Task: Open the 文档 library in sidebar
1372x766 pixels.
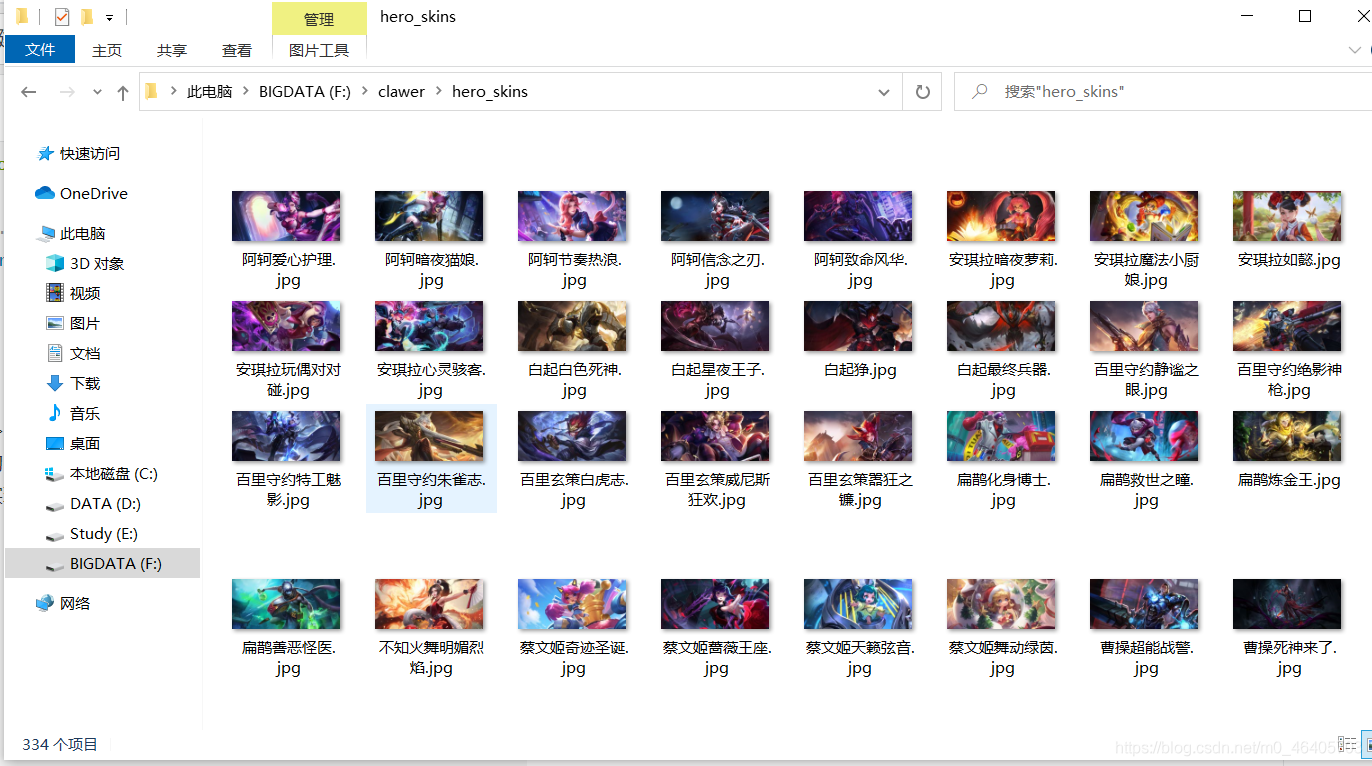Action: (73, 353)
